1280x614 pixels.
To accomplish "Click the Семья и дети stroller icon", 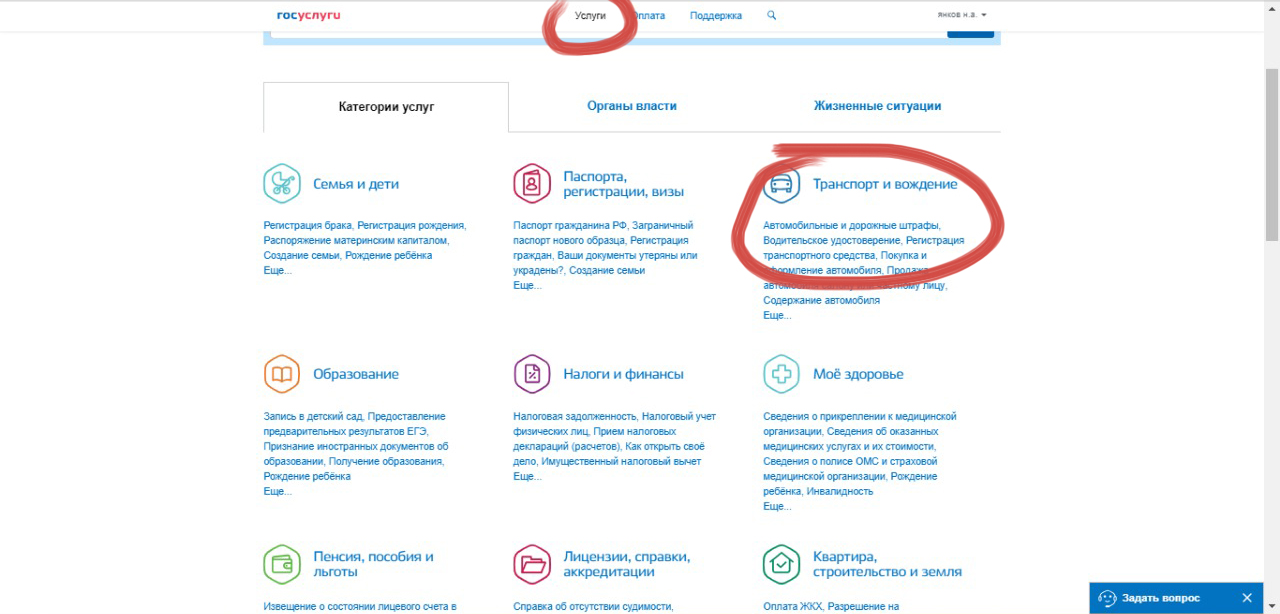I will [x=282, y=184].
